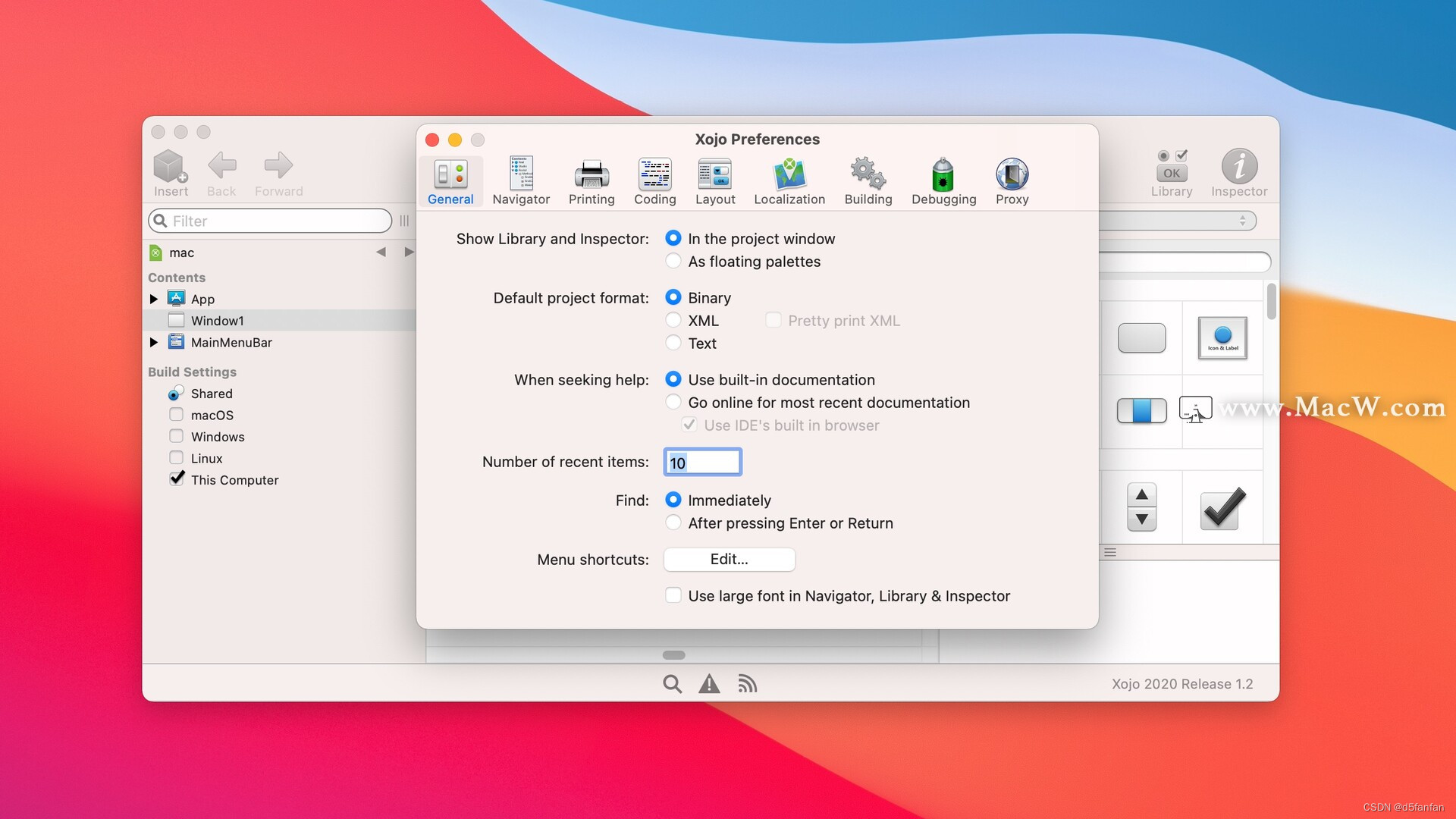Click the Xojo 2020 Release 1.2 text

[1182, 684]
